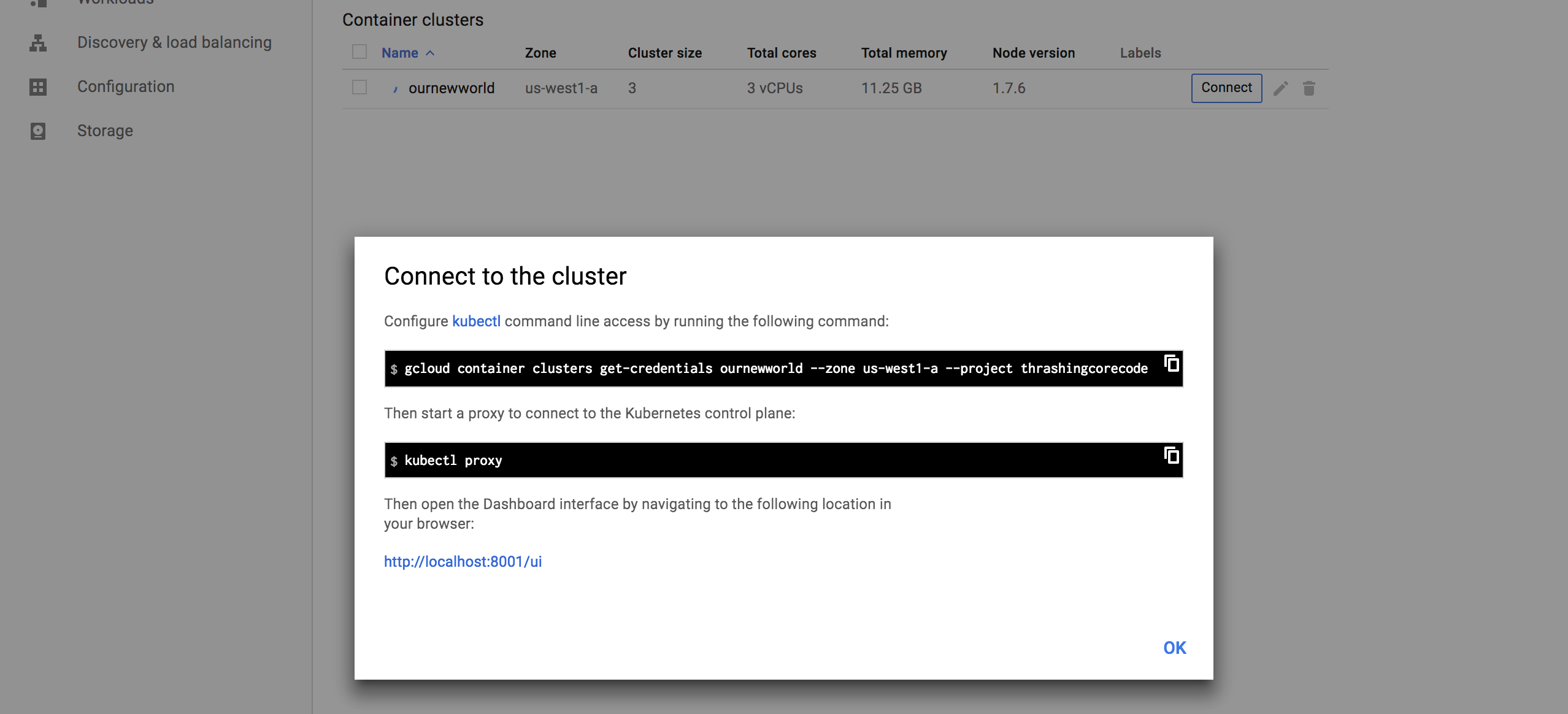This screenshot has width=1568, height=714.
Task: Click the edit pencil icon for ournewworld
Action: coord(1280,88)
